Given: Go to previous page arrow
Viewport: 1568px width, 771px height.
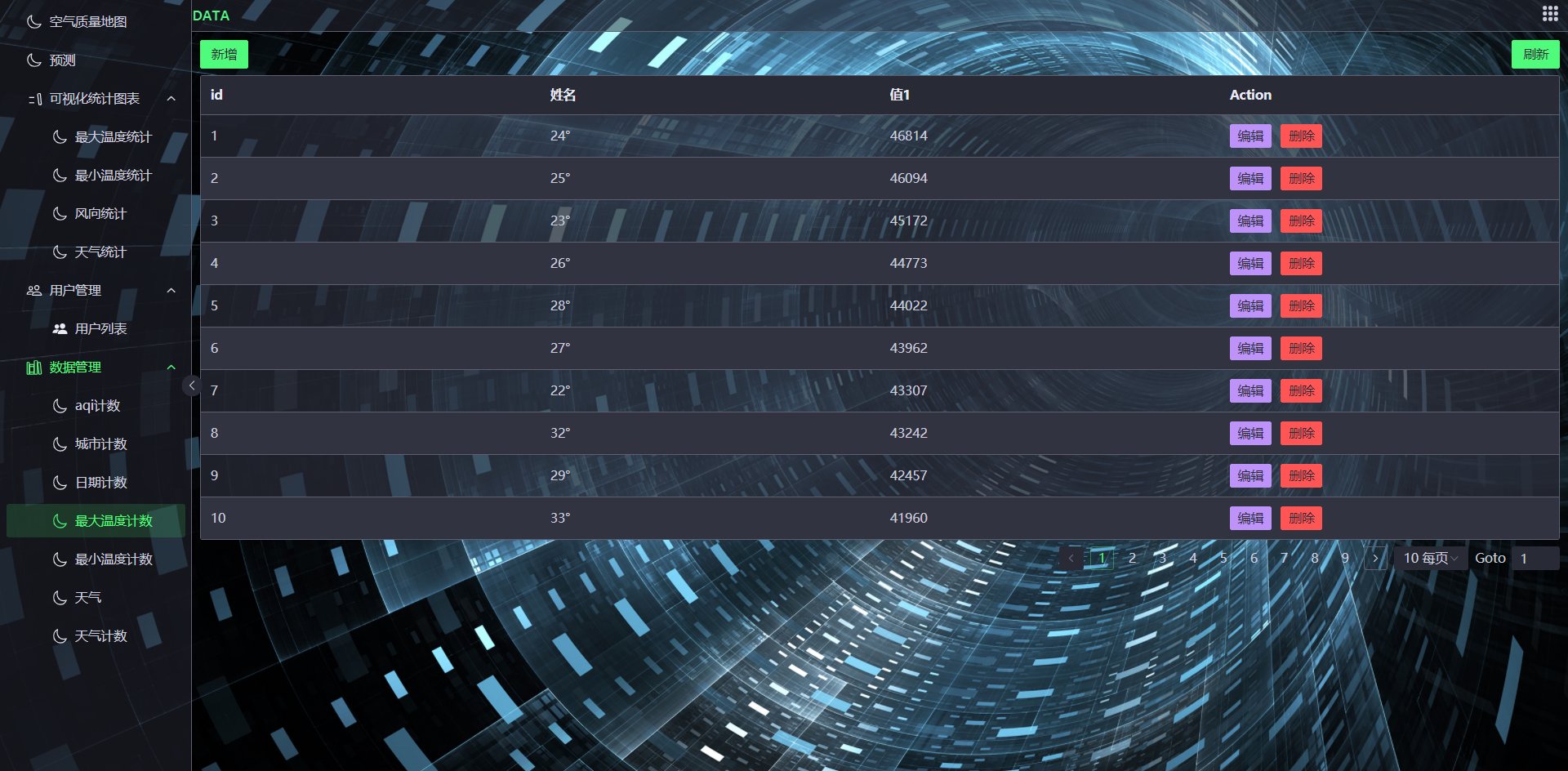Looking at the screenshot, I should coord(1071,558).
